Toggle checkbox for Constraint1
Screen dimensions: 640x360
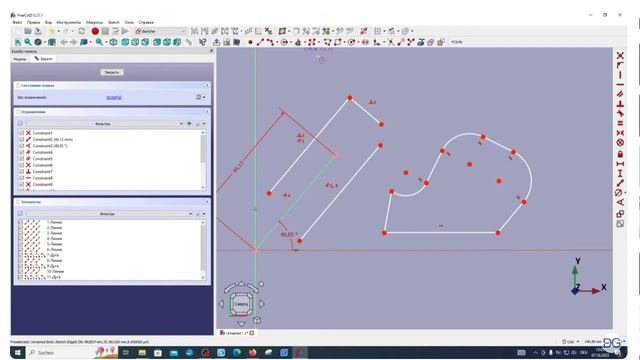[22, 133]
